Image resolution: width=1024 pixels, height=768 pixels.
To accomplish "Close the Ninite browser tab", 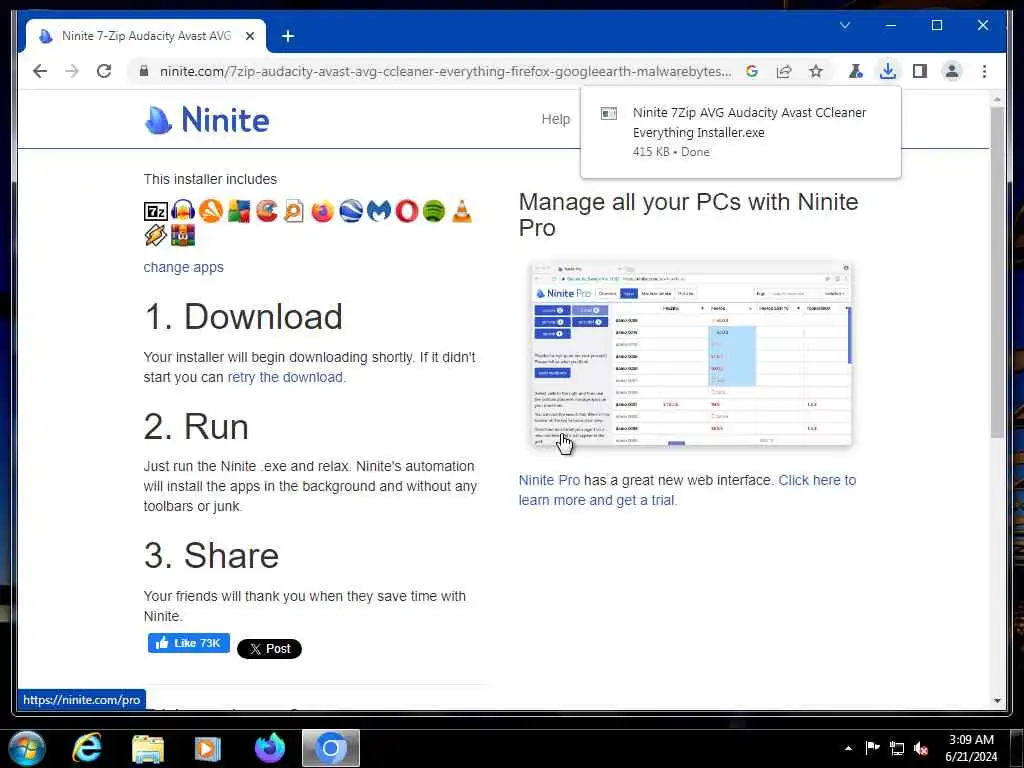I will pos(249,36).
